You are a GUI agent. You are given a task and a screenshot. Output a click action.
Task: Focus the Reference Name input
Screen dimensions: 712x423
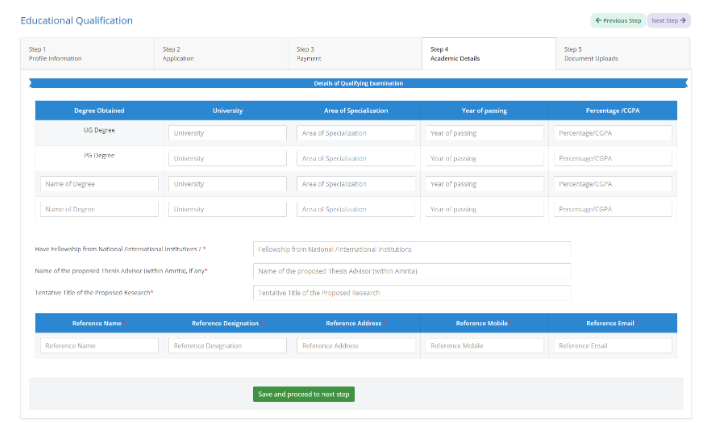[x=99, y=345]
